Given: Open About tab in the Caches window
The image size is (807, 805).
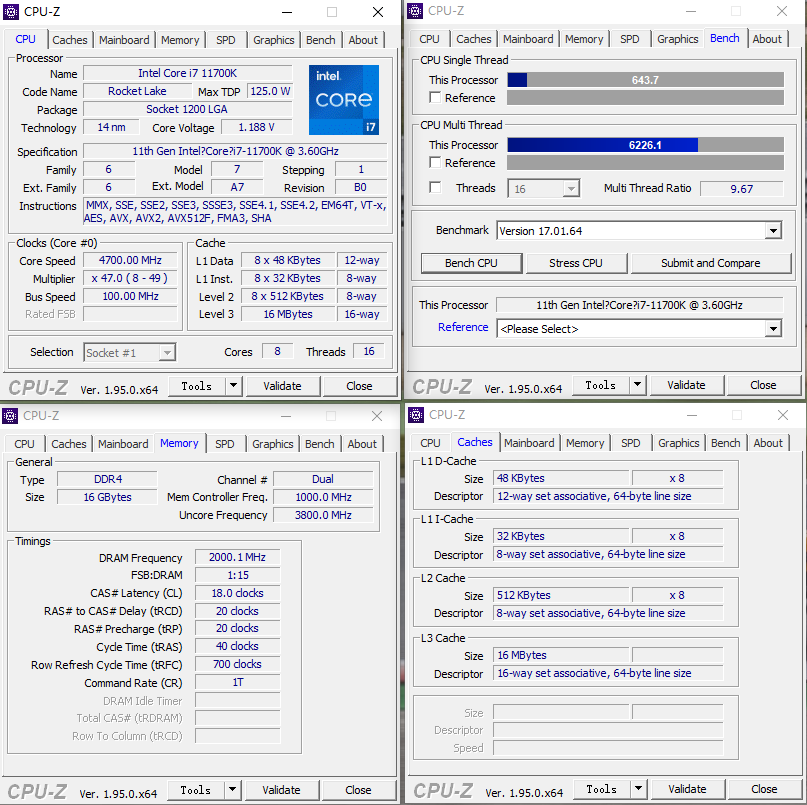Looking at the screenshot, I should [x=768, y=443].
